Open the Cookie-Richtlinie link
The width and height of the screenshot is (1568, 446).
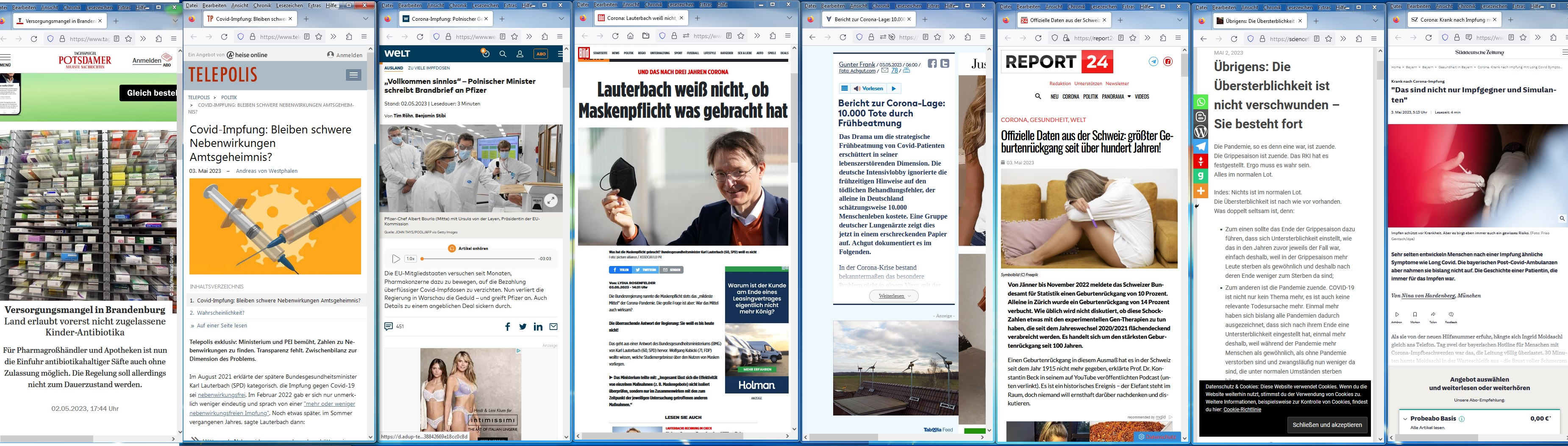click(x=1242, y=410)
